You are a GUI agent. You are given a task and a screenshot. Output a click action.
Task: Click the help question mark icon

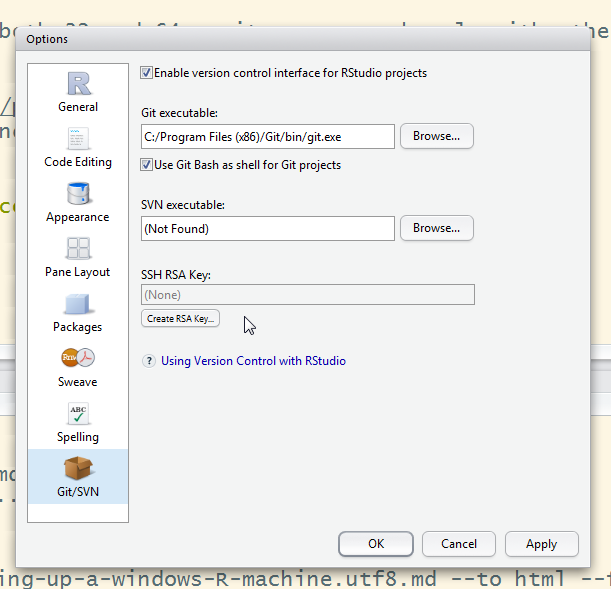148,361
